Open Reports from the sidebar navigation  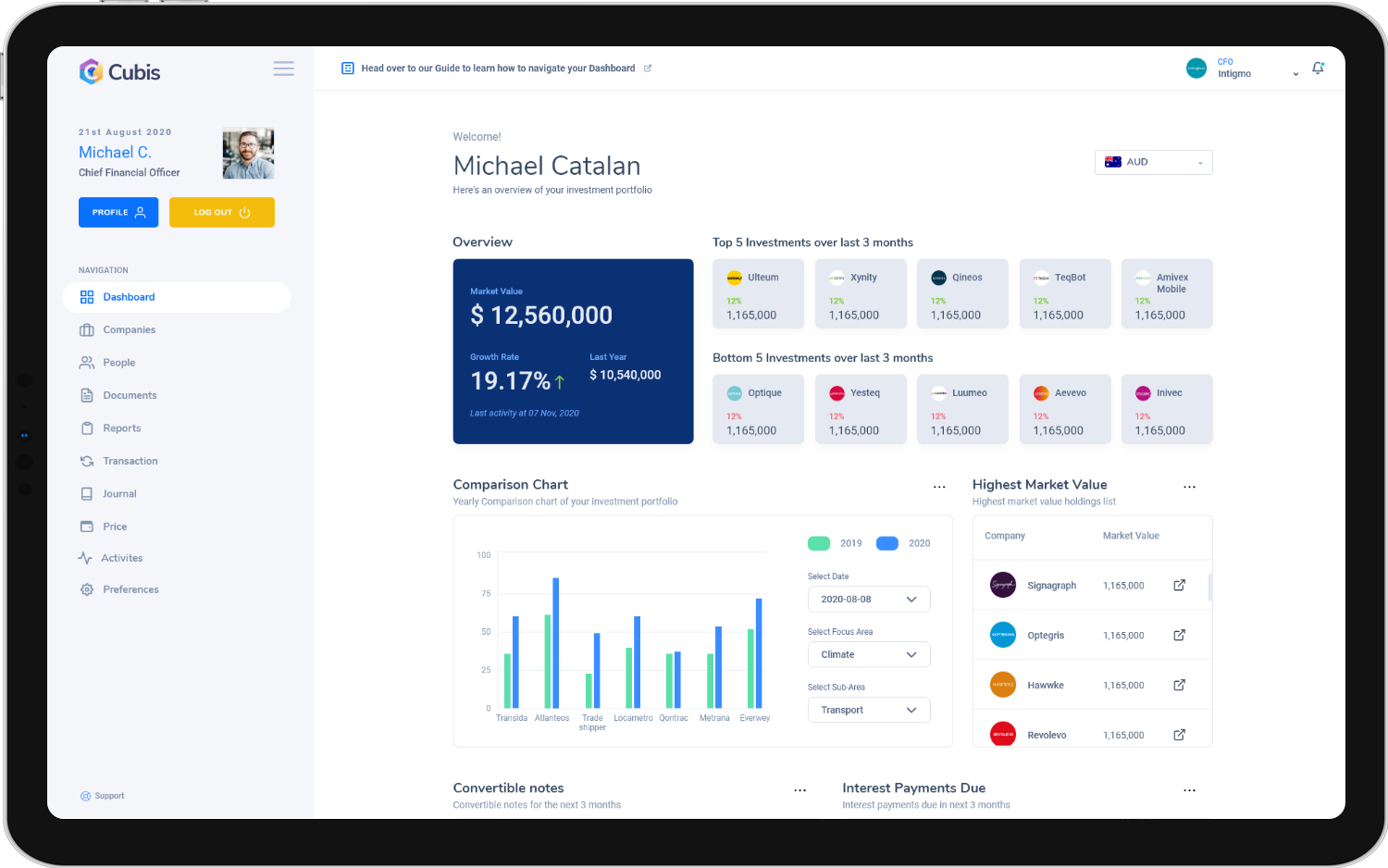click(x=121, y=428)
